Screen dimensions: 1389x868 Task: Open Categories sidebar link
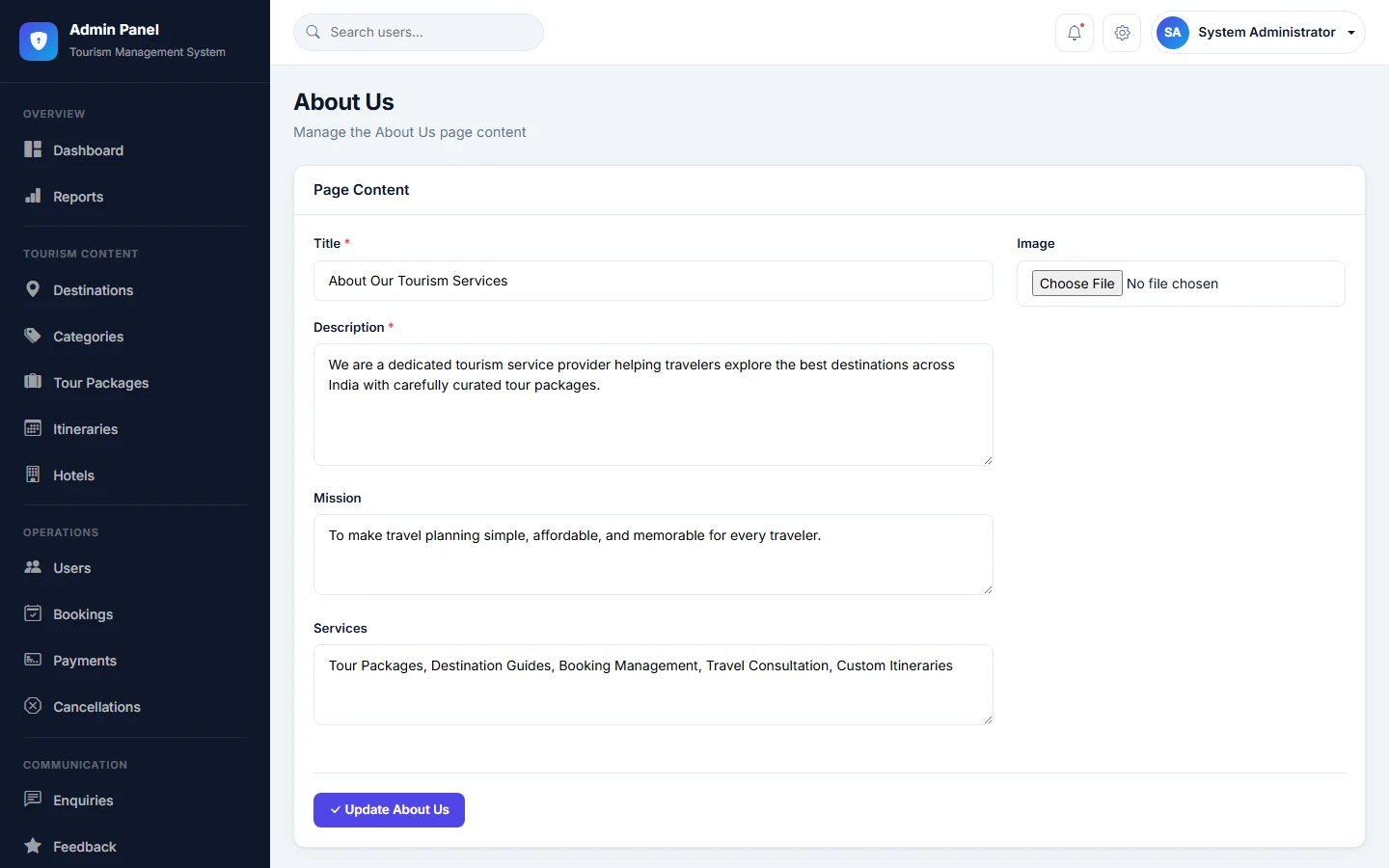point(135,337)
